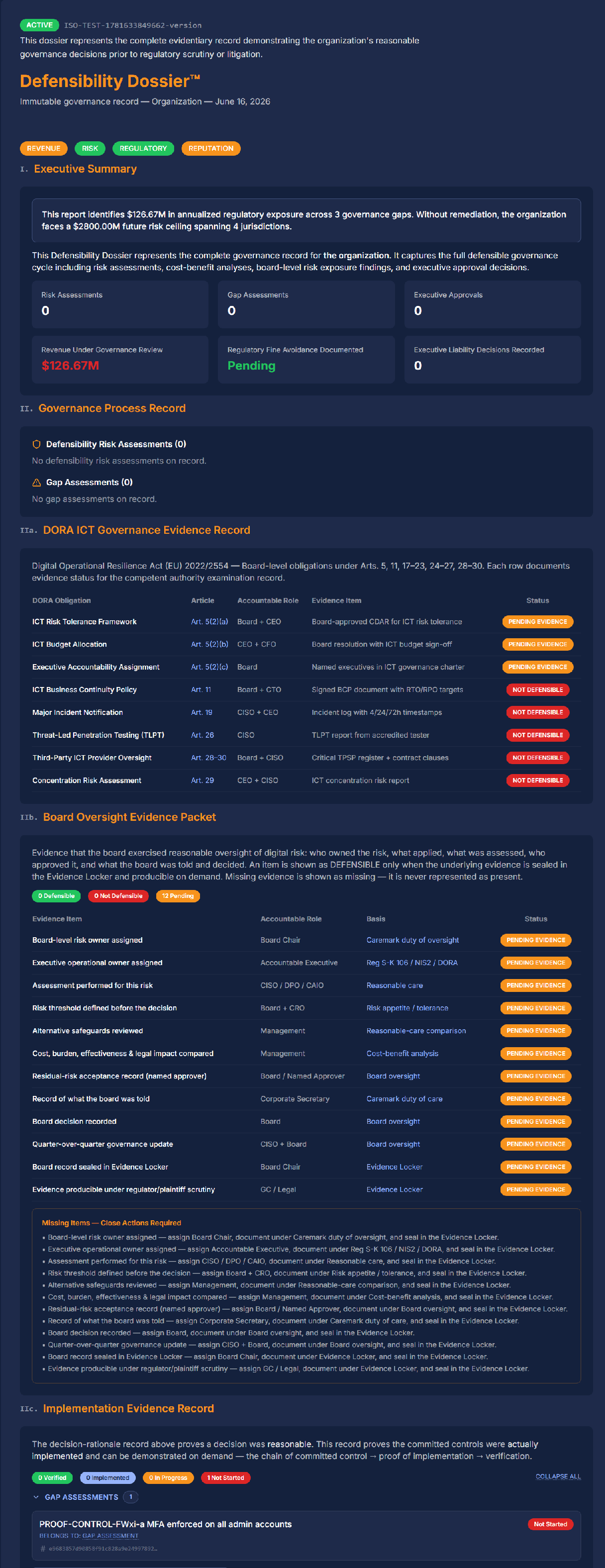Open the Art. 5(2)(b) article link
This screenshot has width=605, height=1568.
point(209,644)
